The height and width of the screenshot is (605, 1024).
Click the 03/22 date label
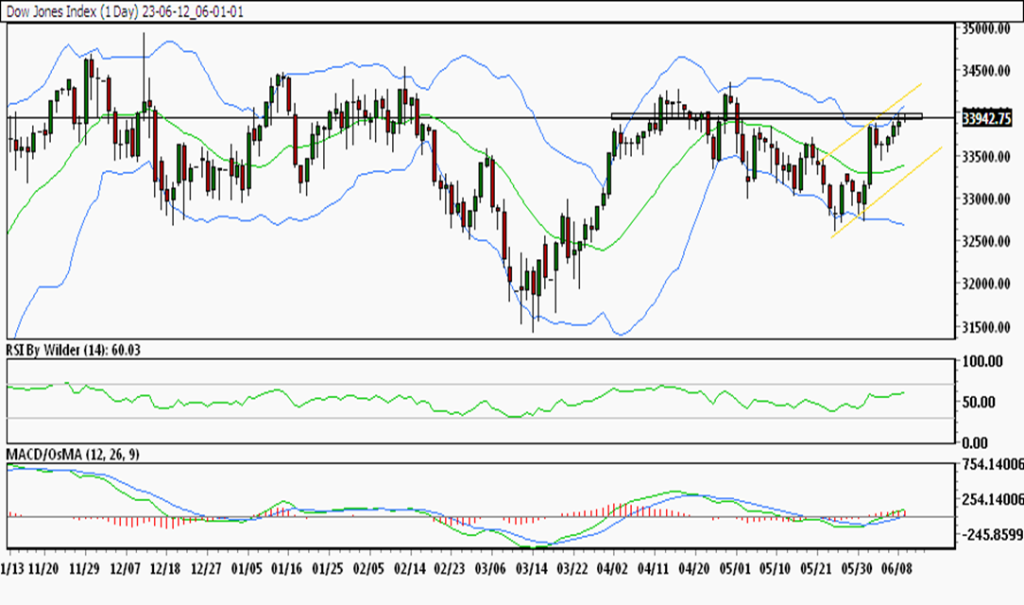click(x=572, y=568)
